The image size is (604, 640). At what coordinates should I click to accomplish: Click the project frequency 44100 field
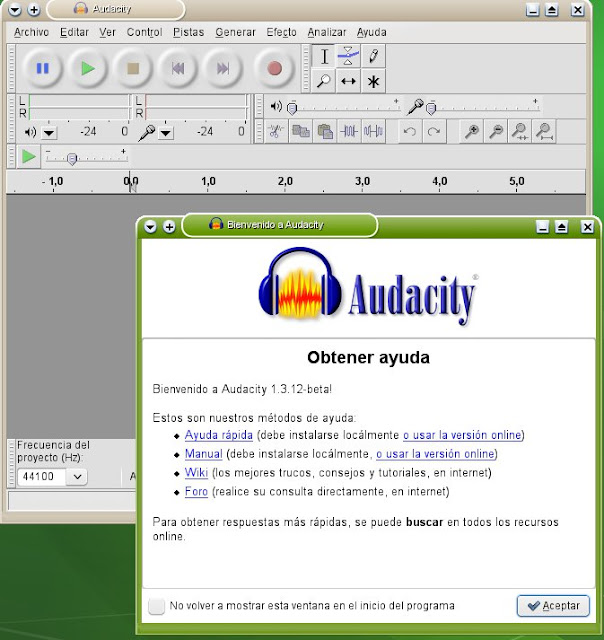(x=41, y=477)
